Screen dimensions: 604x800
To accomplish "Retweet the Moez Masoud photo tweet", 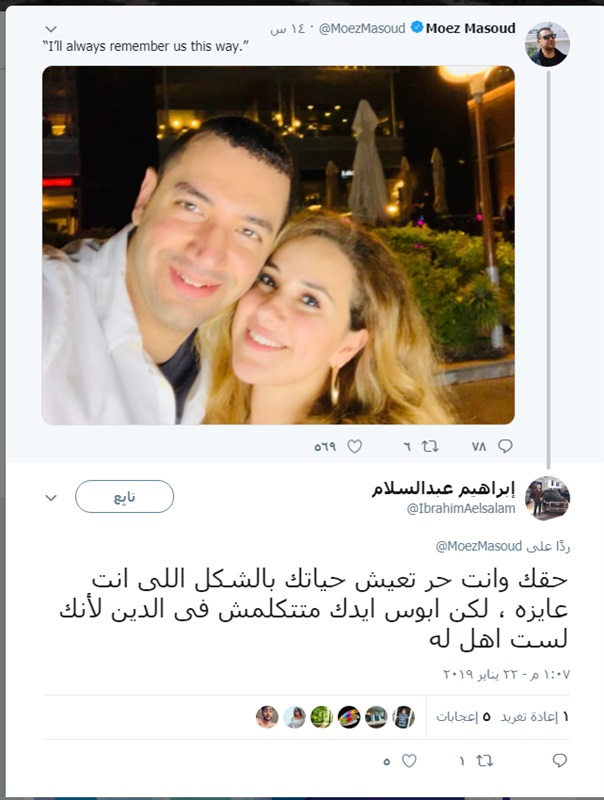I will point(430,446).
